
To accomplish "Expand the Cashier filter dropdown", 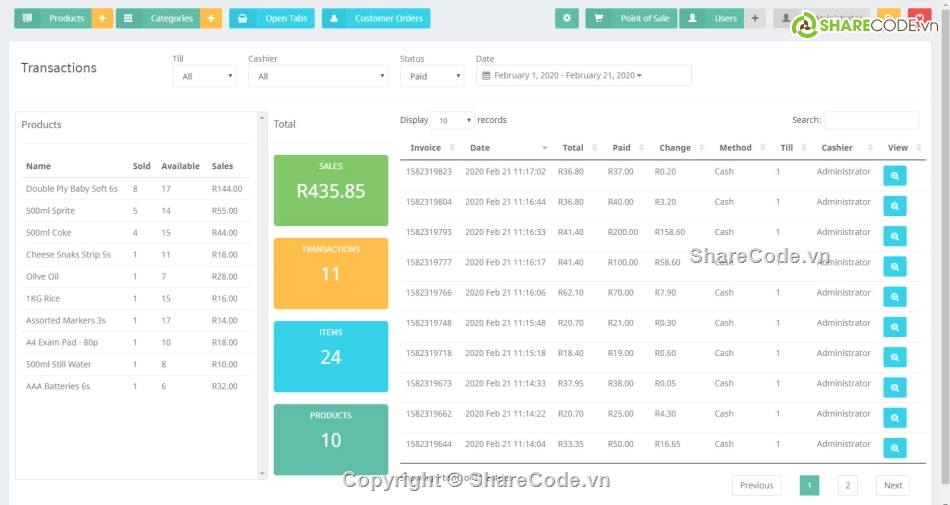I will pyautogui.click(x=318, y=76).
